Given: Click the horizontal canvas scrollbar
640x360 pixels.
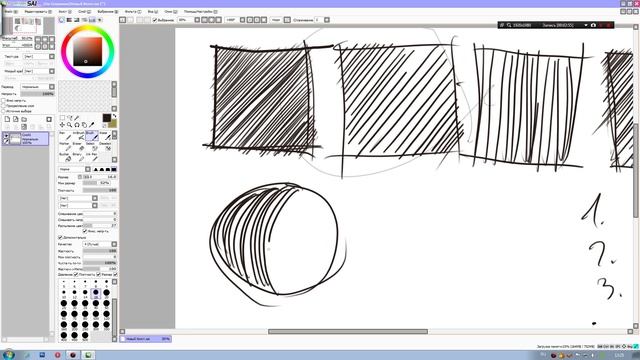Looking at the screenshot, I should pos(348,331).
